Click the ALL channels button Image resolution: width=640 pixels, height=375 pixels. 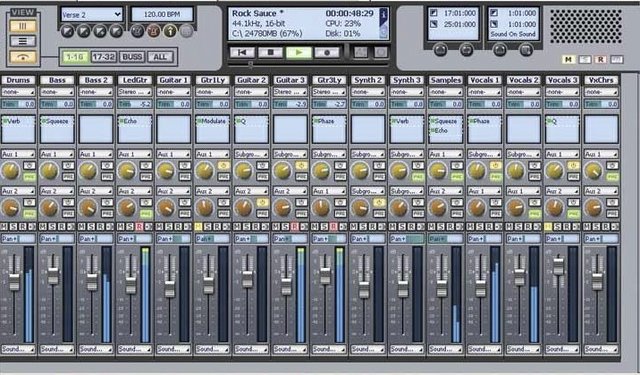pyautogui.click(x=160, y=57)
